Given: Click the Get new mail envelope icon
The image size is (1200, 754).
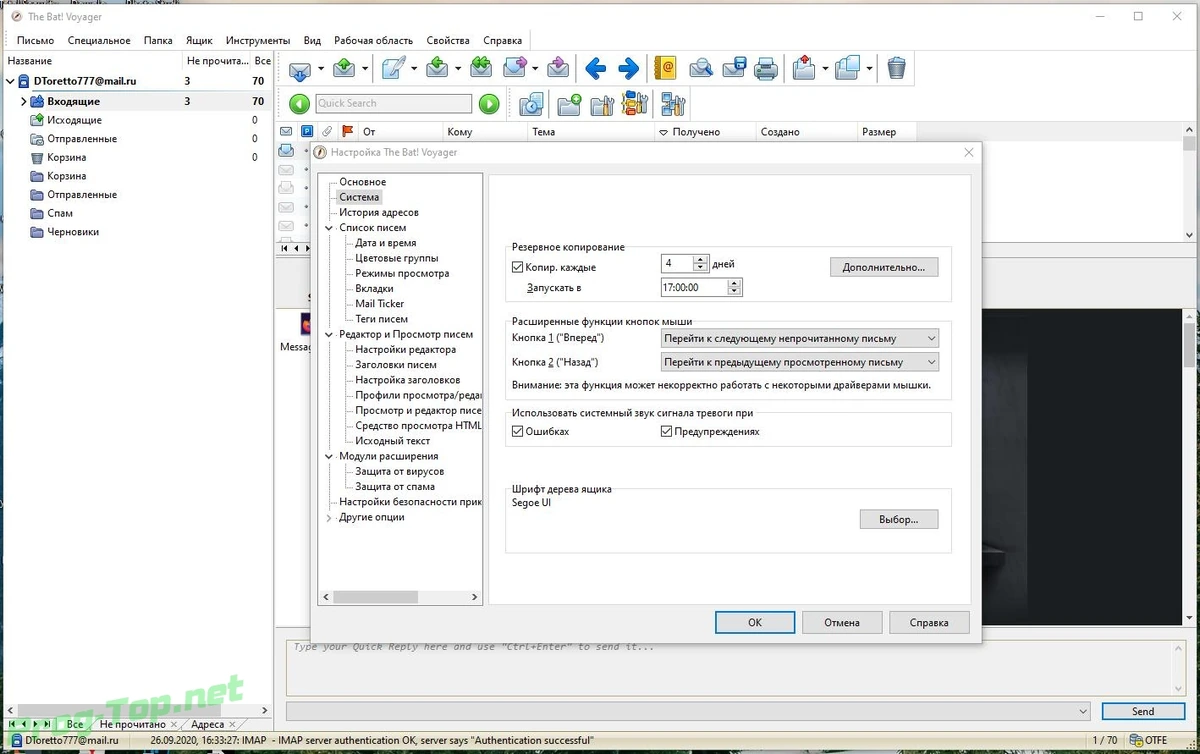Looking at the screenshot, I should click(x=299, y=68).
